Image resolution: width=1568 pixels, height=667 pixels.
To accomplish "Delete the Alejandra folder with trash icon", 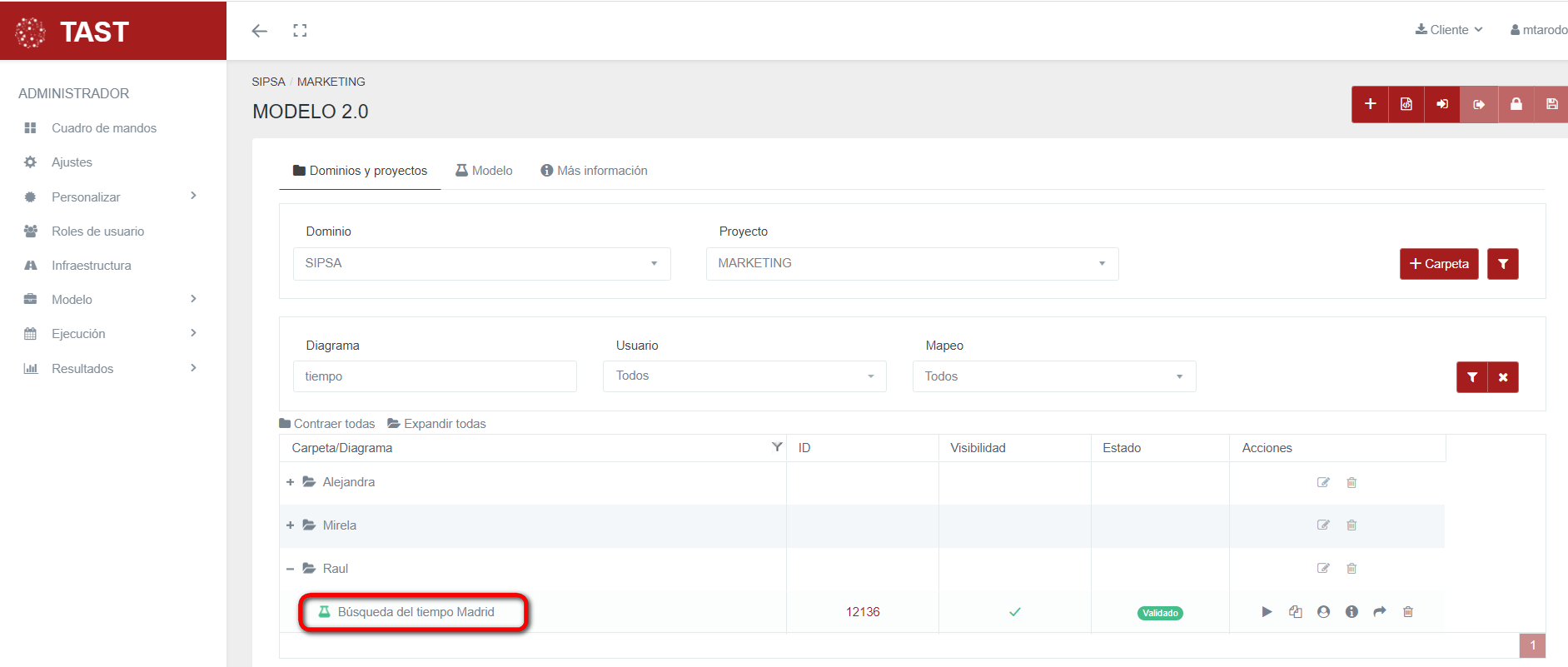I will pos(1351,483).
